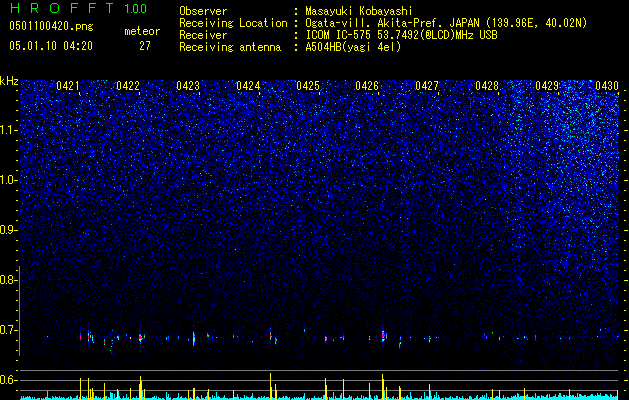Click the 0426 time marker
The width and height of the screenshot is (629, 400).
[367, 86]
